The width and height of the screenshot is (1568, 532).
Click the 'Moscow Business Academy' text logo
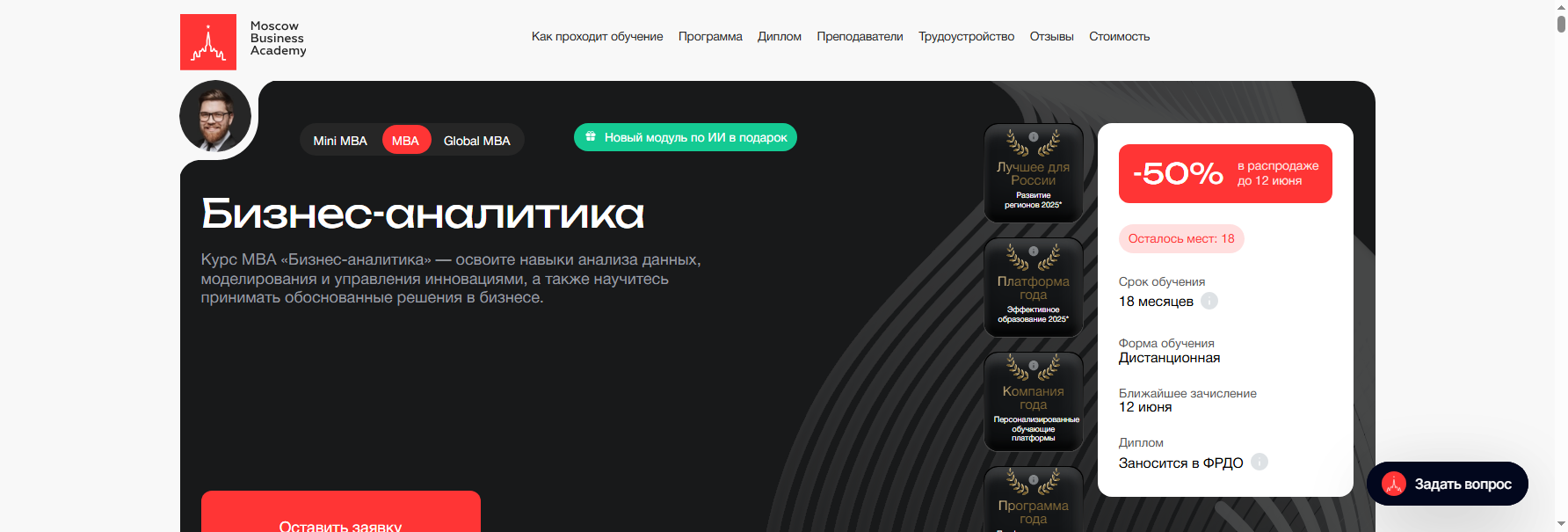279,39
